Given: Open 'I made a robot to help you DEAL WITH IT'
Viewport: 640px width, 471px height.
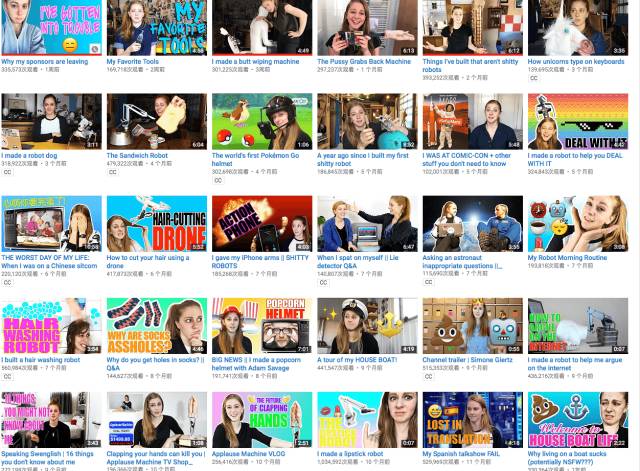Looking at the screenshot, I should 575,160.
